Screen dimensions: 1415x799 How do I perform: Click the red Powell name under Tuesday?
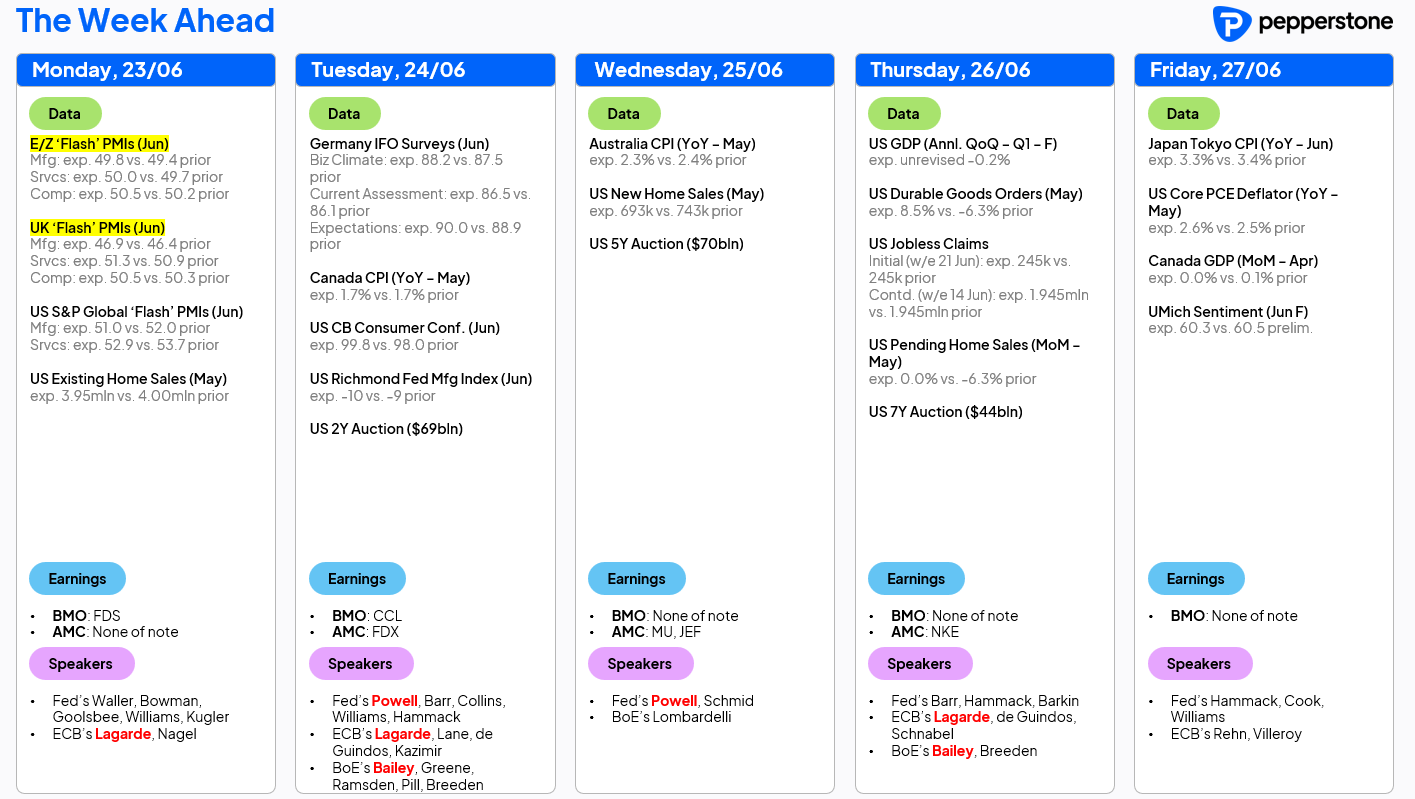tap(395, 701)
